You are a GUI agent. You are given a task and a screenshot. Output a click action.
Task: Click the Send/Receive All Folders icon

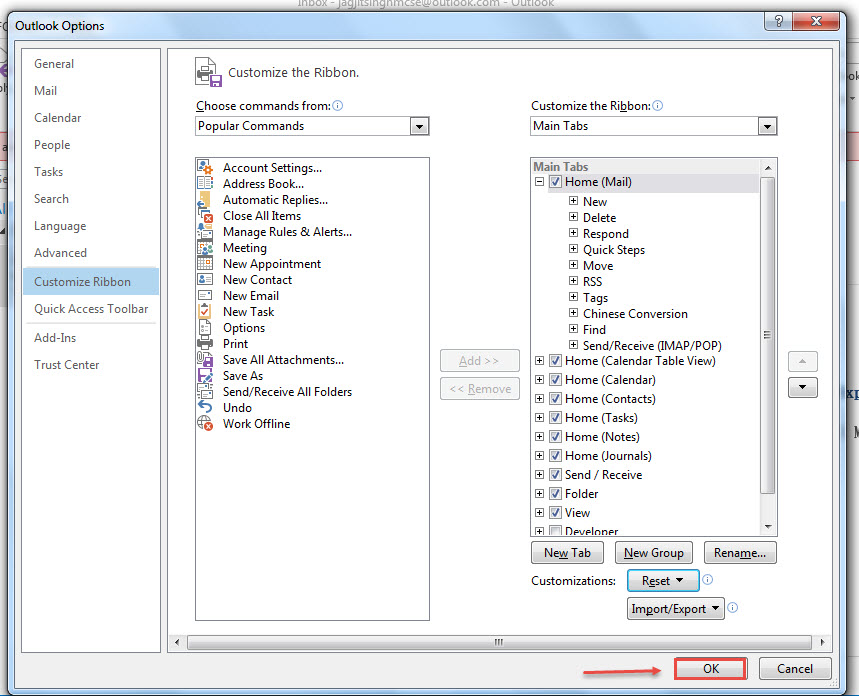(205, 391)
